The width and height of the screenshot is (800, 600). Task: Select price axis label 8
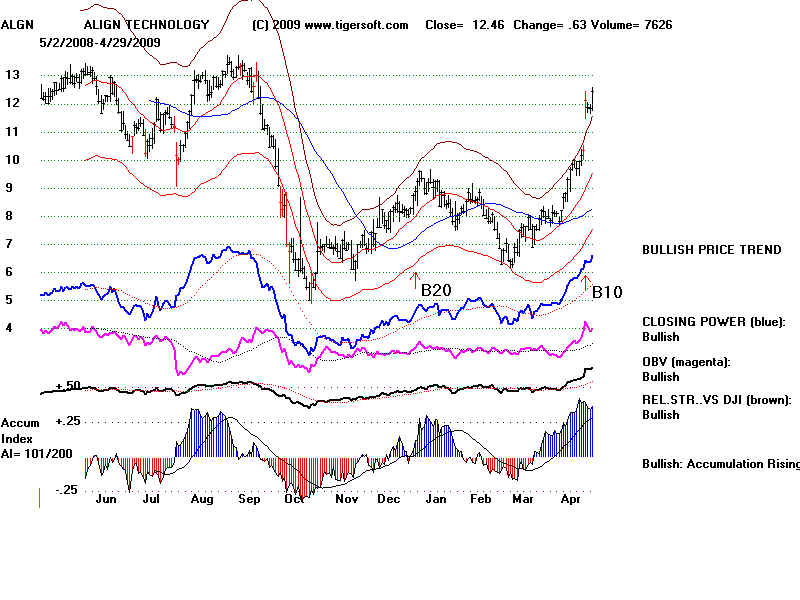(9, 216)
